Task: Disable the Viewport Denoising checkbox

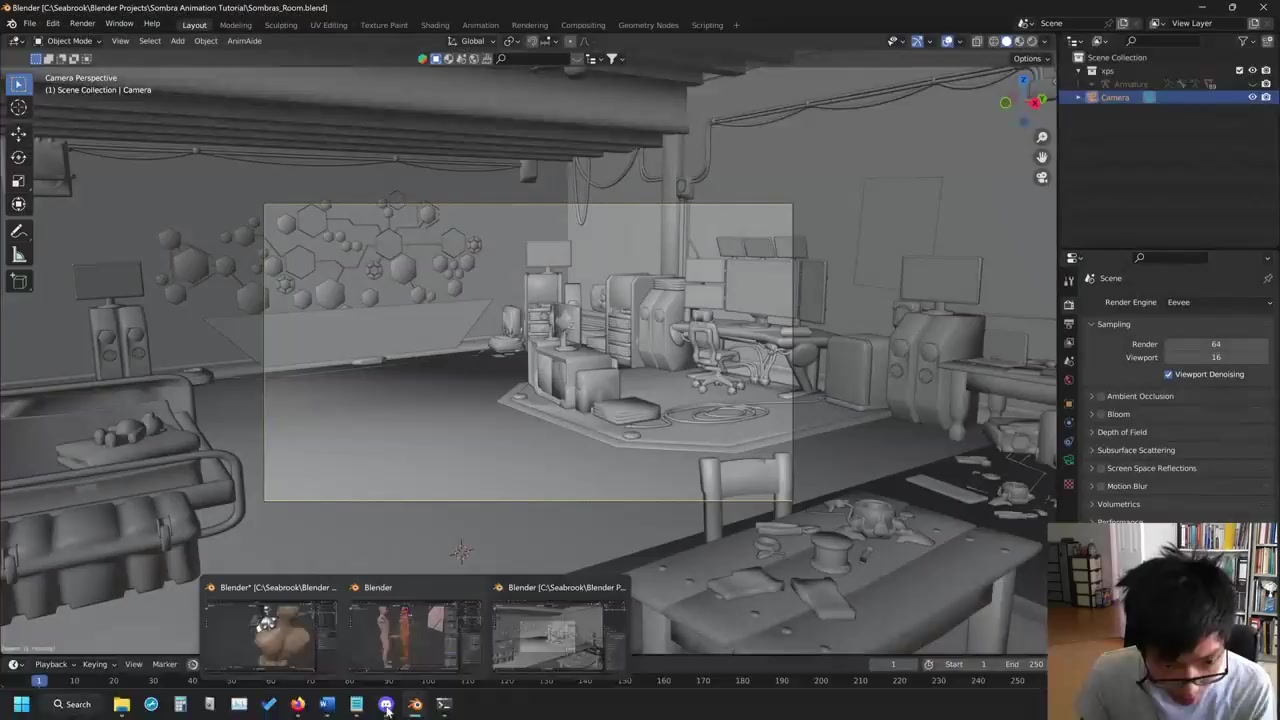Action: [1168, 374]
